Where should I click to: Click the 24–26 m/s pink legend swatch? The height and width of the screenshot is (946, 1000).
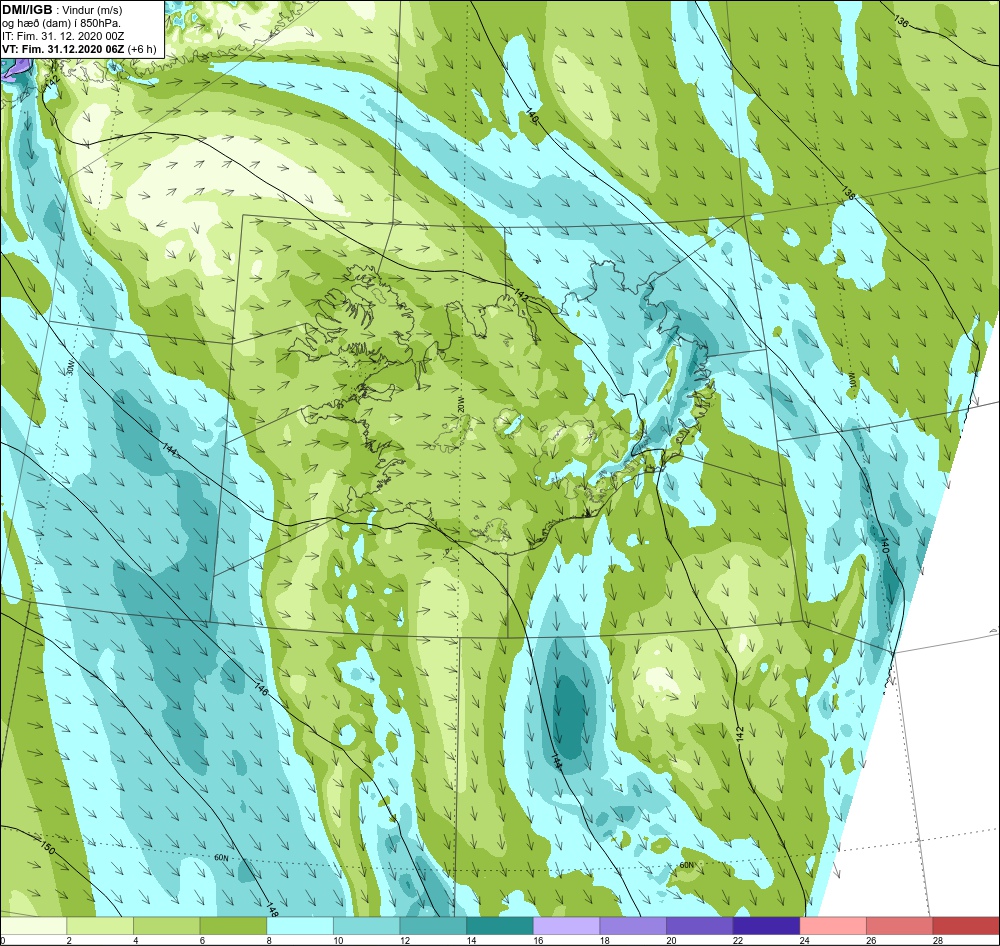[x=833, y=926]
